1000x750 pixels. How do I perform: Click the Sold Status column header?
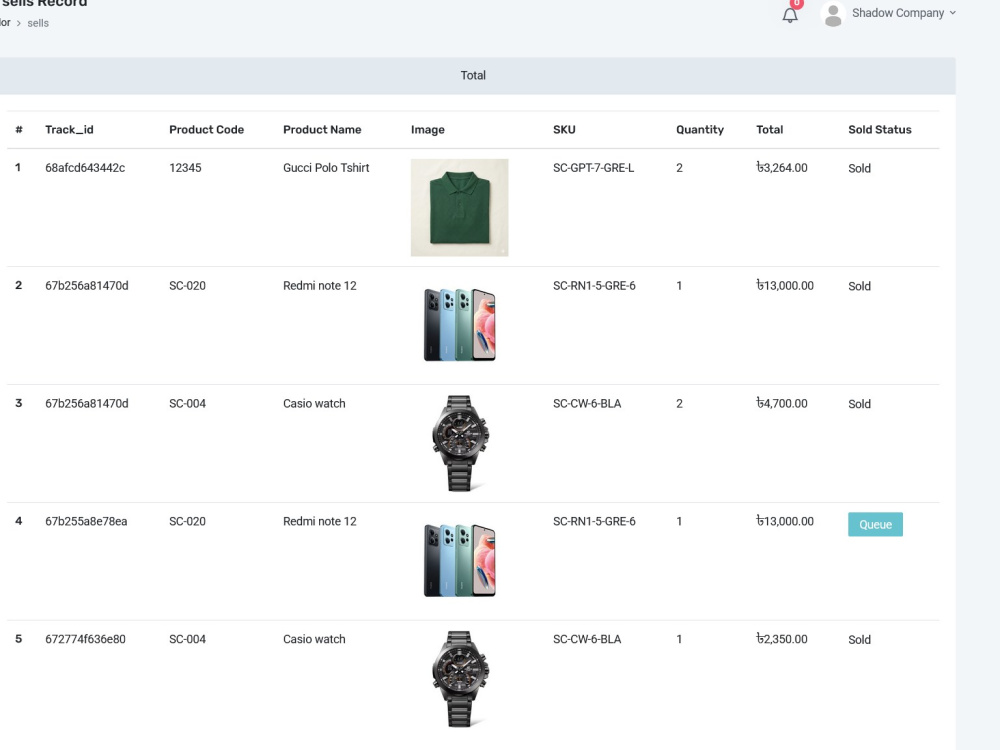[x=879, y=129]
